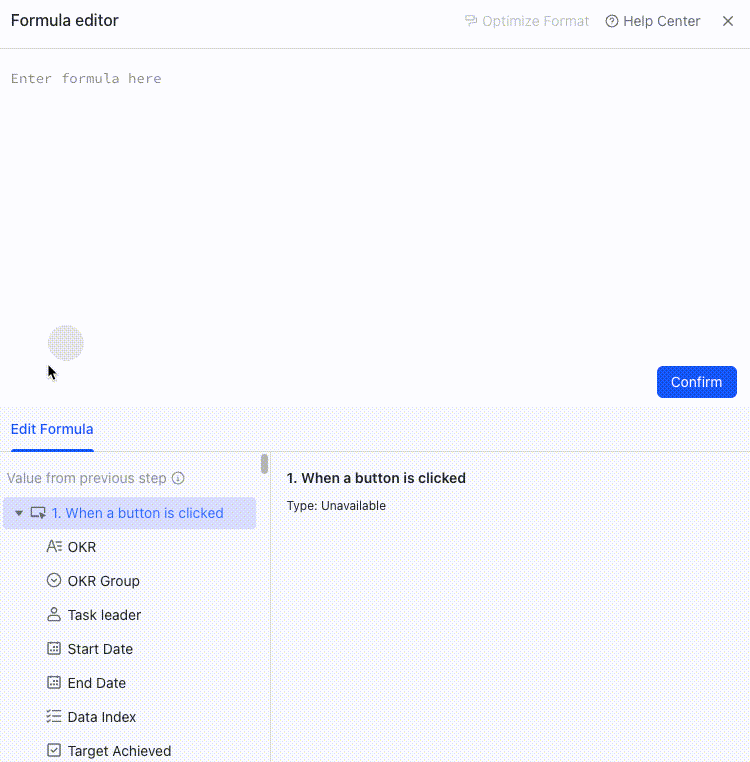The width and height of the screenshot is (750, 762).
Task: Click the info icon beside Value from previous step
Action: point(178,478)
